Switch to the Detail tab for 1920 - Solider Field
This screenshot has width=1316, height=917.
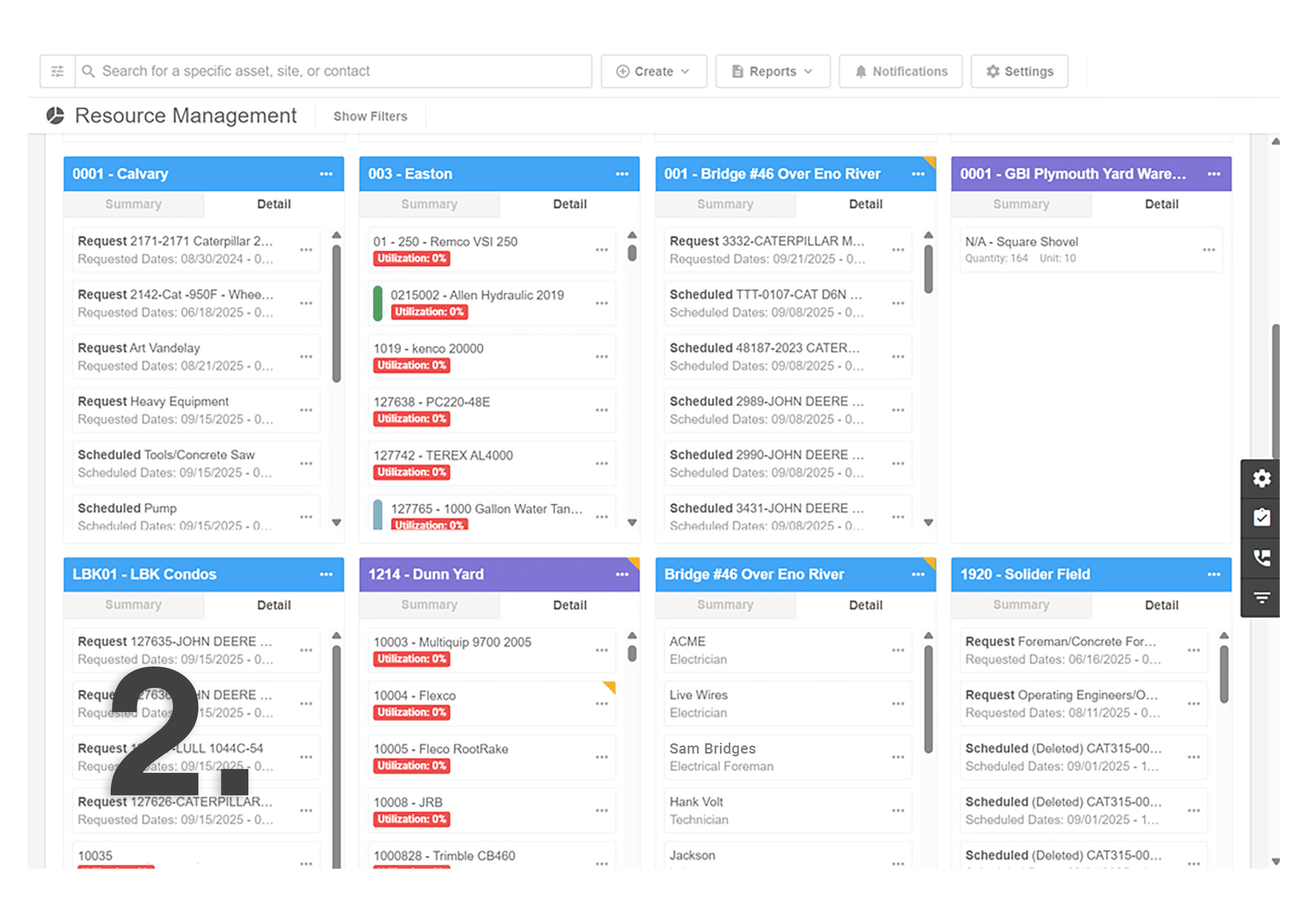tap(1161, 605)
